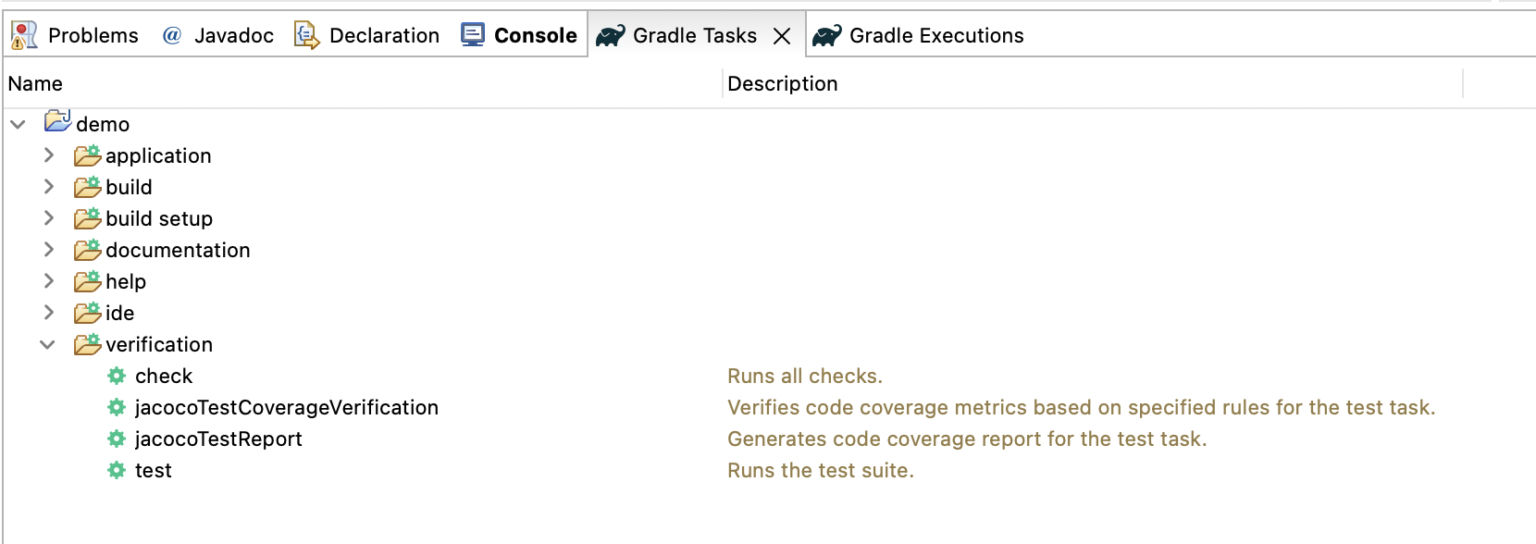
Task: Click the documentation group folder icon
Action: pos(87,250)
